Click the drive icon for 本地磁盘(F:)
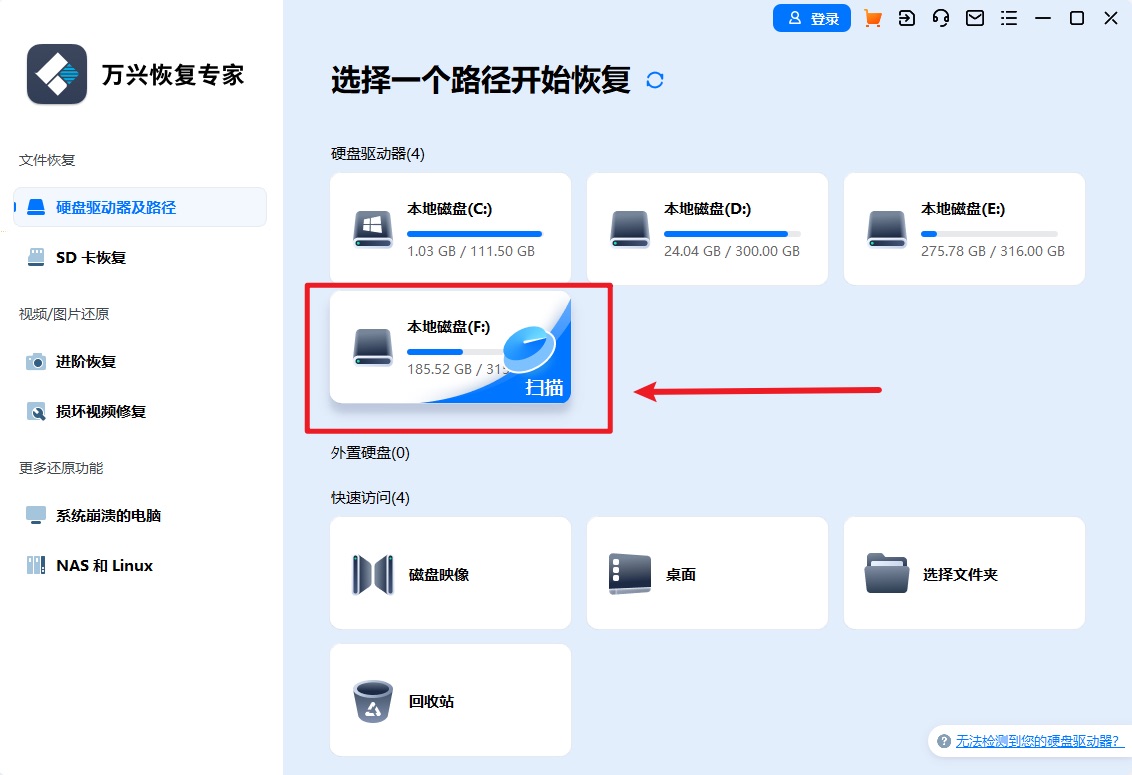 [373, 347]
